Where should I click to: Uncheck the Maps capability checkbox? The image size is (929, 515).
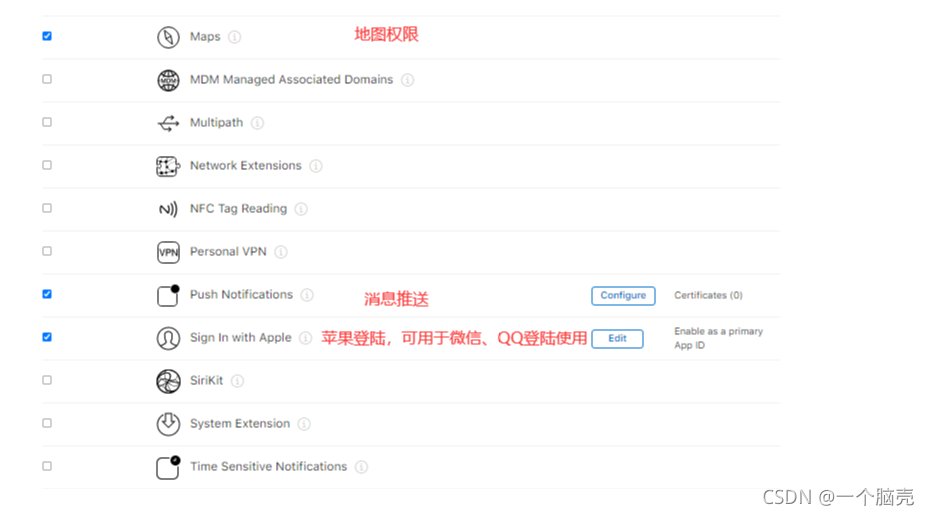point(47,36)
